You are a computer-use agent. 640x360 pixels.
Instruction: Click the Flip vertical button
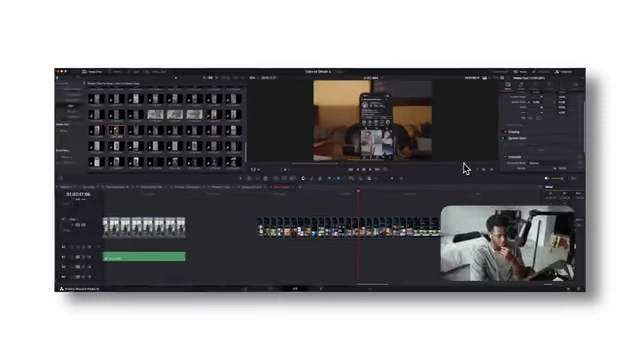[538, 118]
